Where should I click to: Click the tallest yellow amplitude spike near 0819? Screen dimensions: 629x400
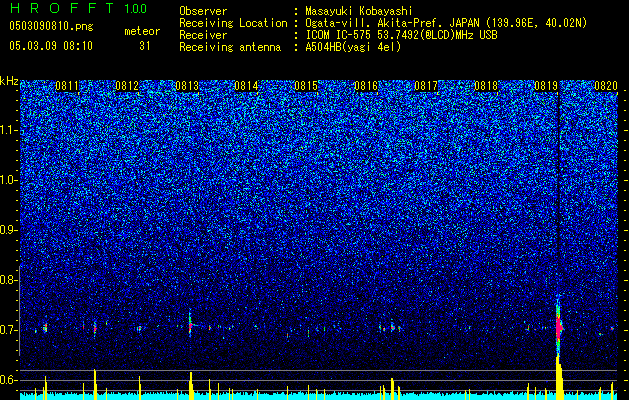[558, 378]
